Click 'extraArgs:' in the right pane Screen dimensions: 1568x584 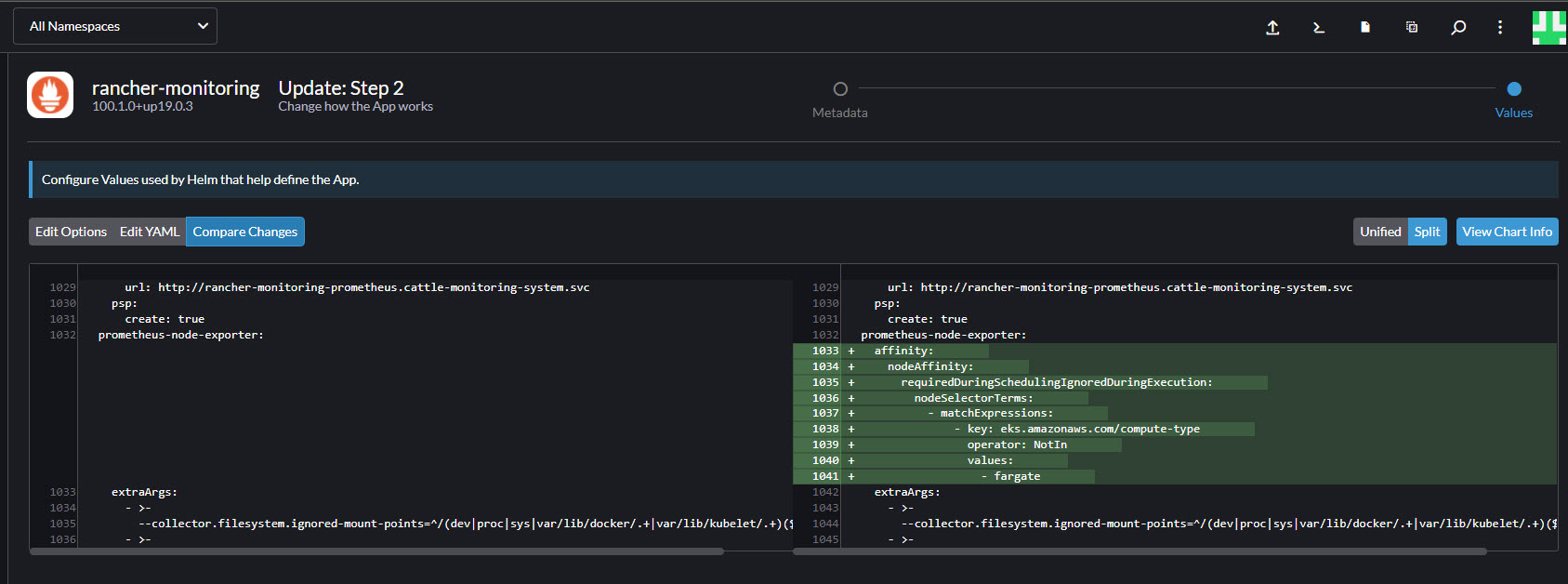907,492
